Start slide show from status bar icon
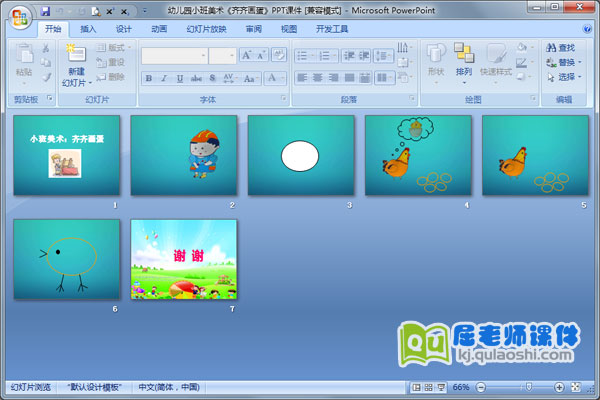The width and height of the screenshot is (600, 400). 441,387
